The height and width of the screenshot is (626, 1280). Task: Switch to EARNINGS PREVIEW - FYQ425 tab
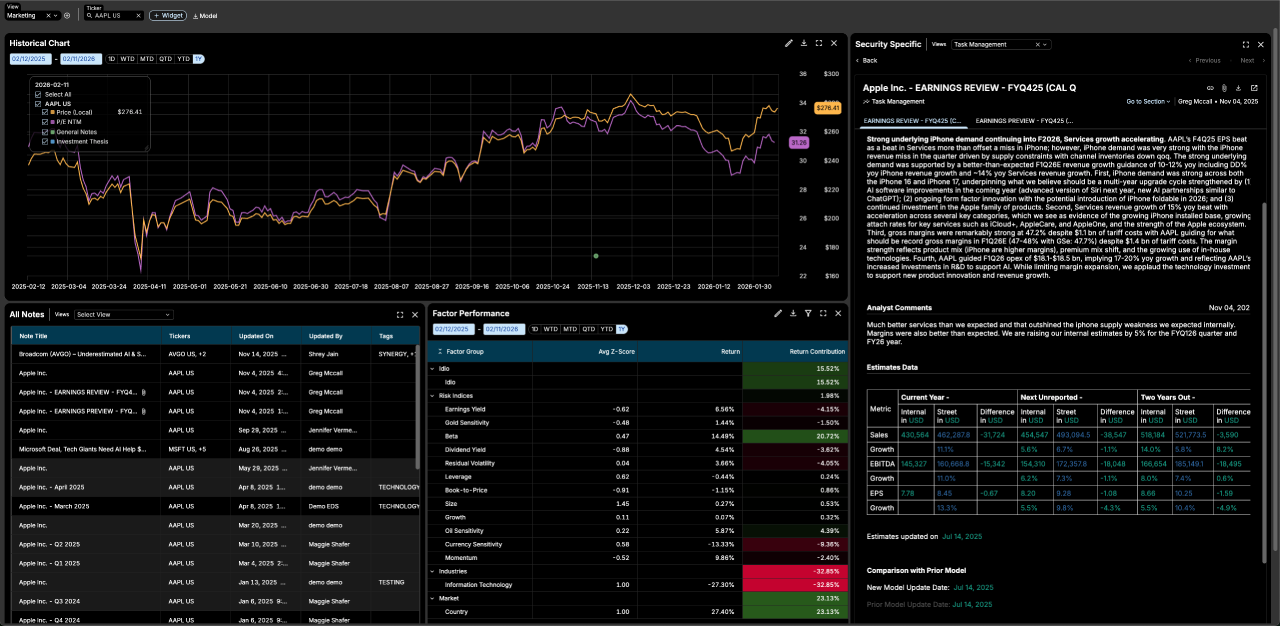[1022, 120]
